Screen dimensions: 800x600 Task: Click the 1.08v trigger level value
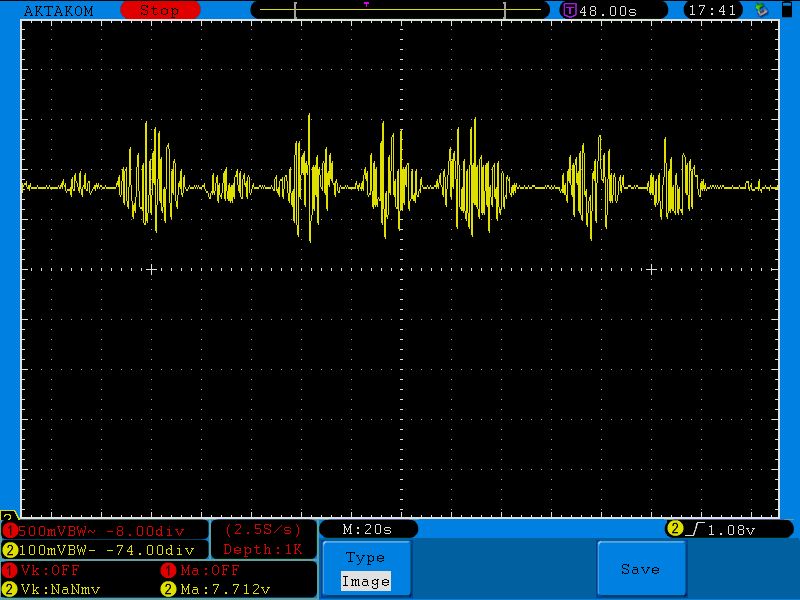731,530
